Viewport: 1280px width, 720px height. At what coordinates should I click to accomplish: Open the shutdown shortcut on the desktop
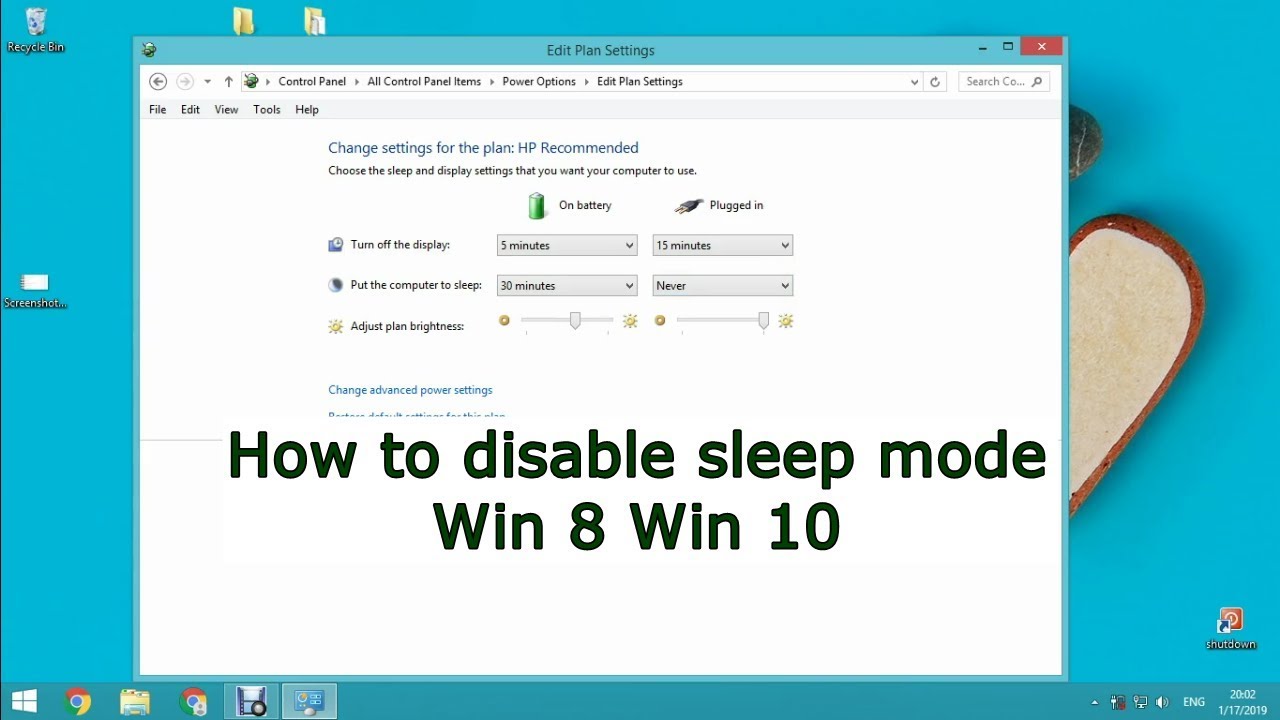(x=1230, y=628)
